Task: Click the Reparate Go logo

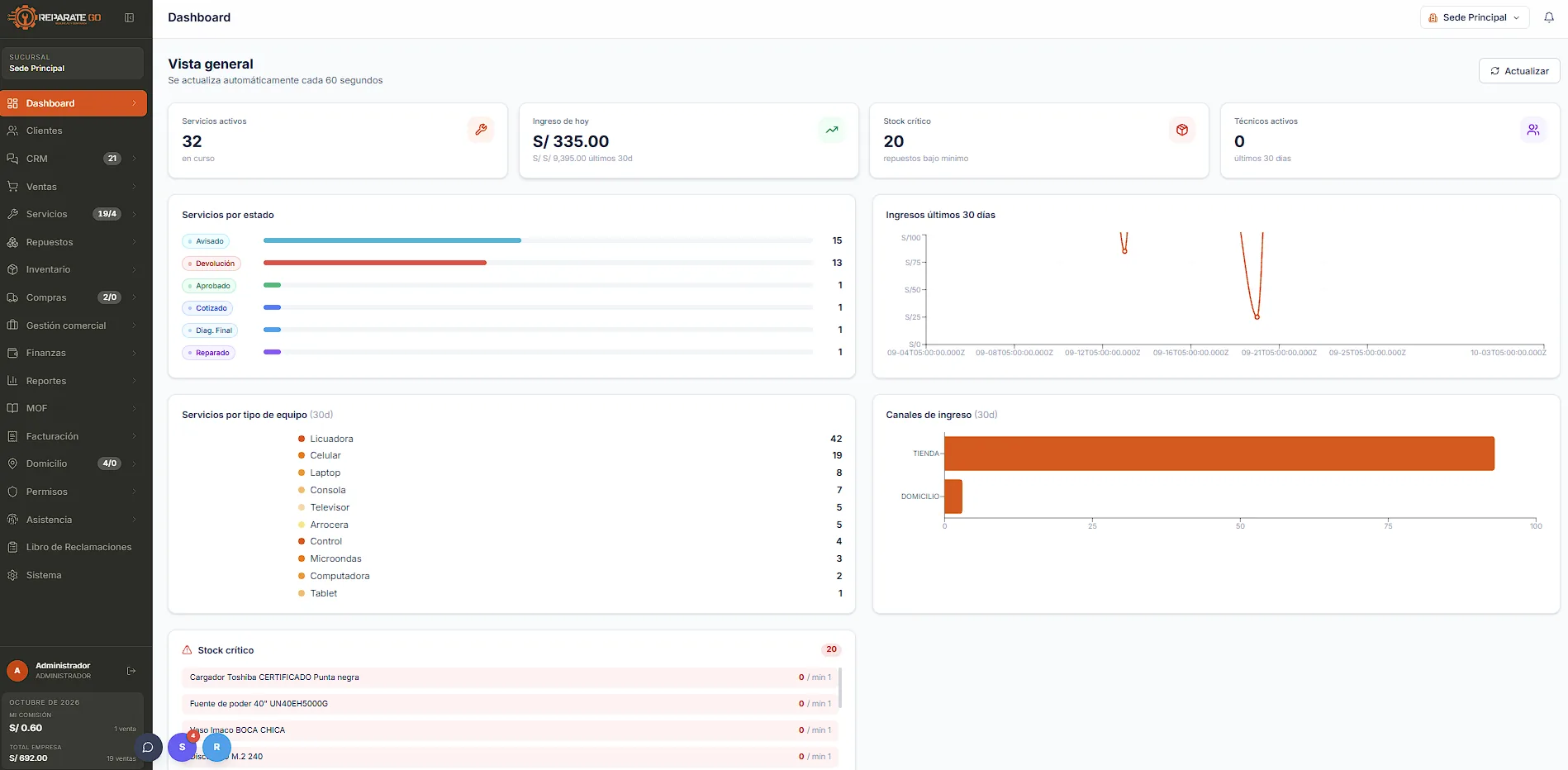Action: pos(55,17)
